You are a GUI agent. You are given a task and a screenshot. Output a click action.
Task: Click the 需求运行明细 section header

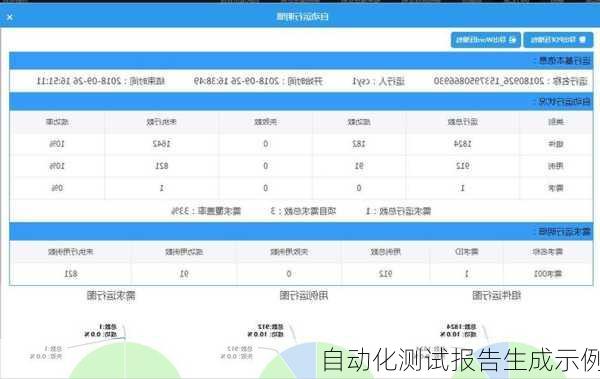(301, 232)
